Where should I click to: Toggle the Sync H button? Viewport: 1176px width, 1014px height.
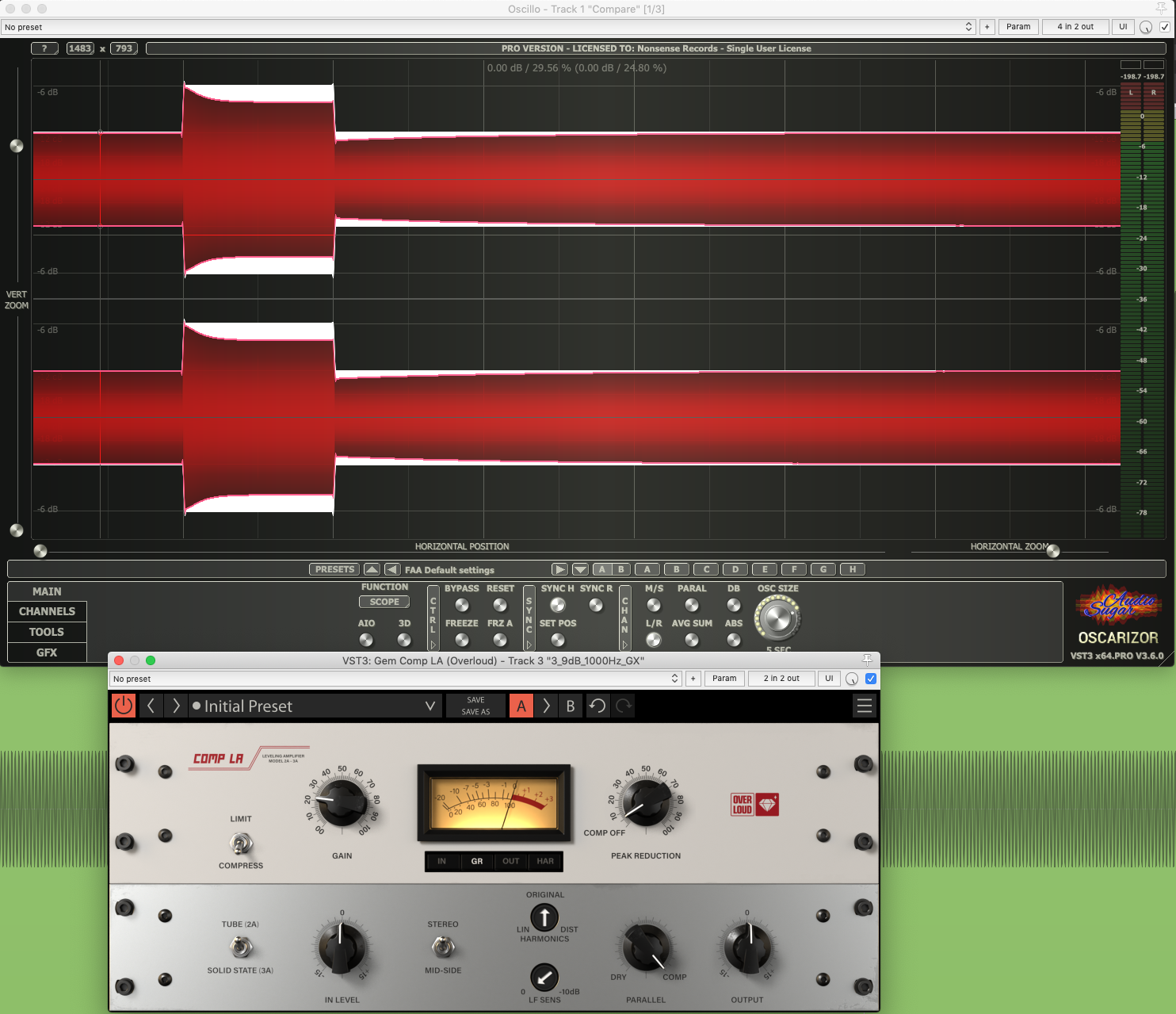click(558, 606)
